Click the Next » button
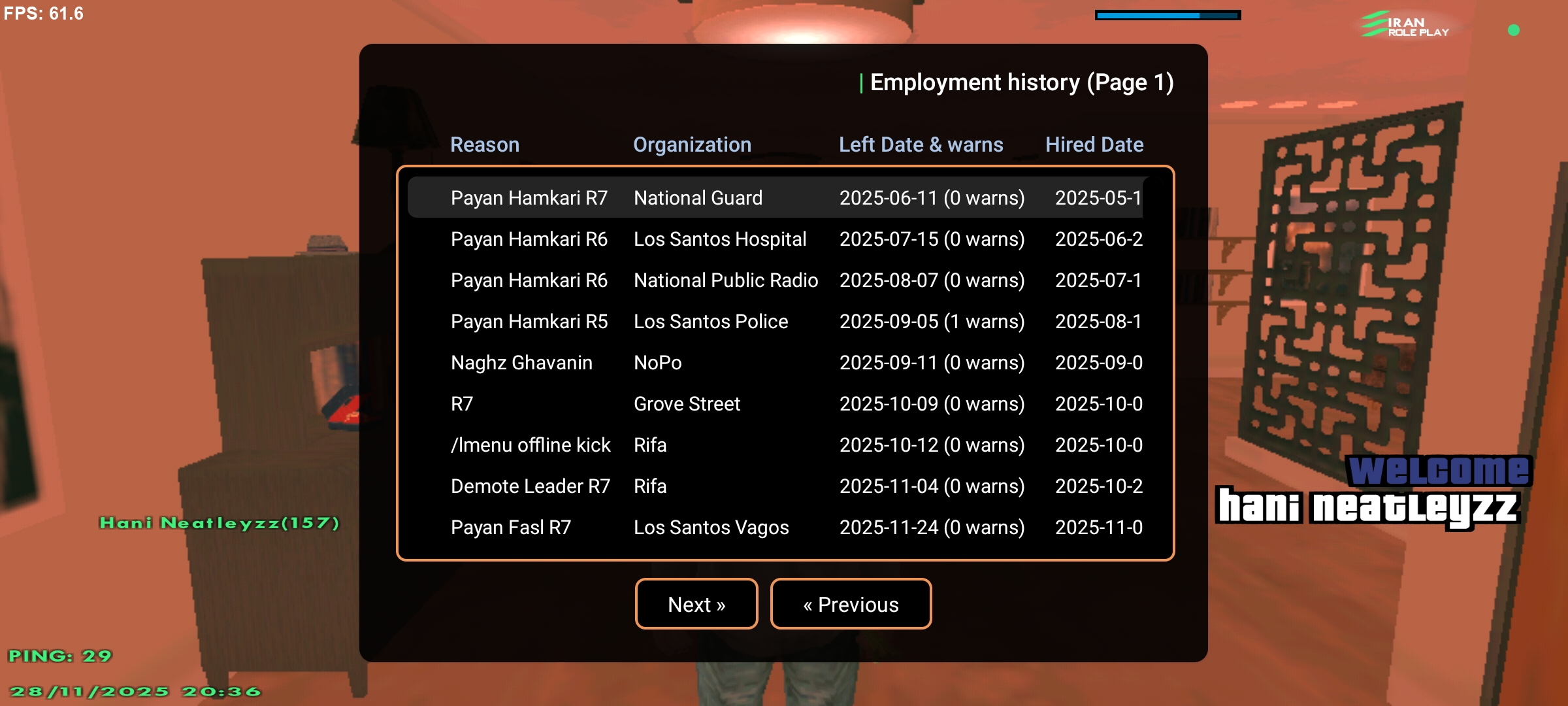This screenshot has height=706, width=1568. pyautogui.click(x=696, y=604)
